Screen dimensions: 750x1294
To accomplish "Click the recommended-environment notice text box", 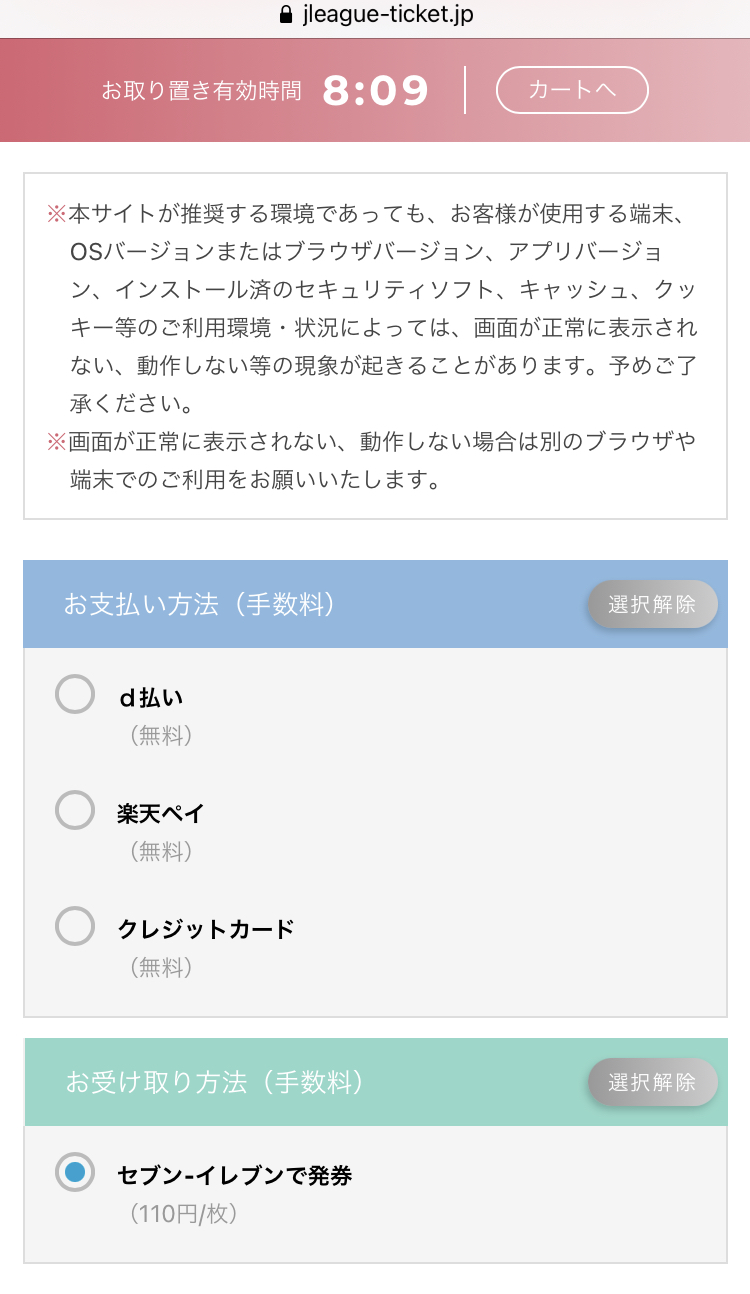I will point(375,346).
